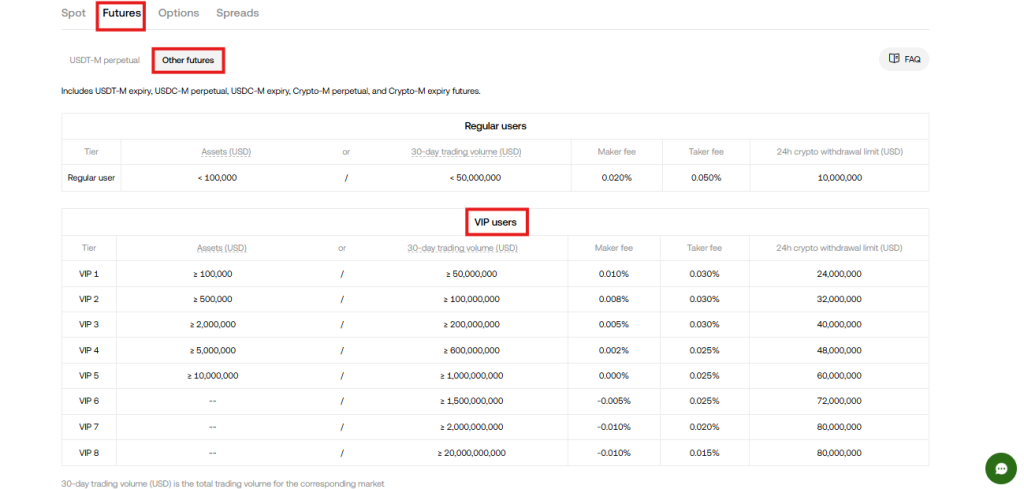Switch to the Options tab
Image resolution: width=1024 pixels, height=489 pixels.
point(178,13)
